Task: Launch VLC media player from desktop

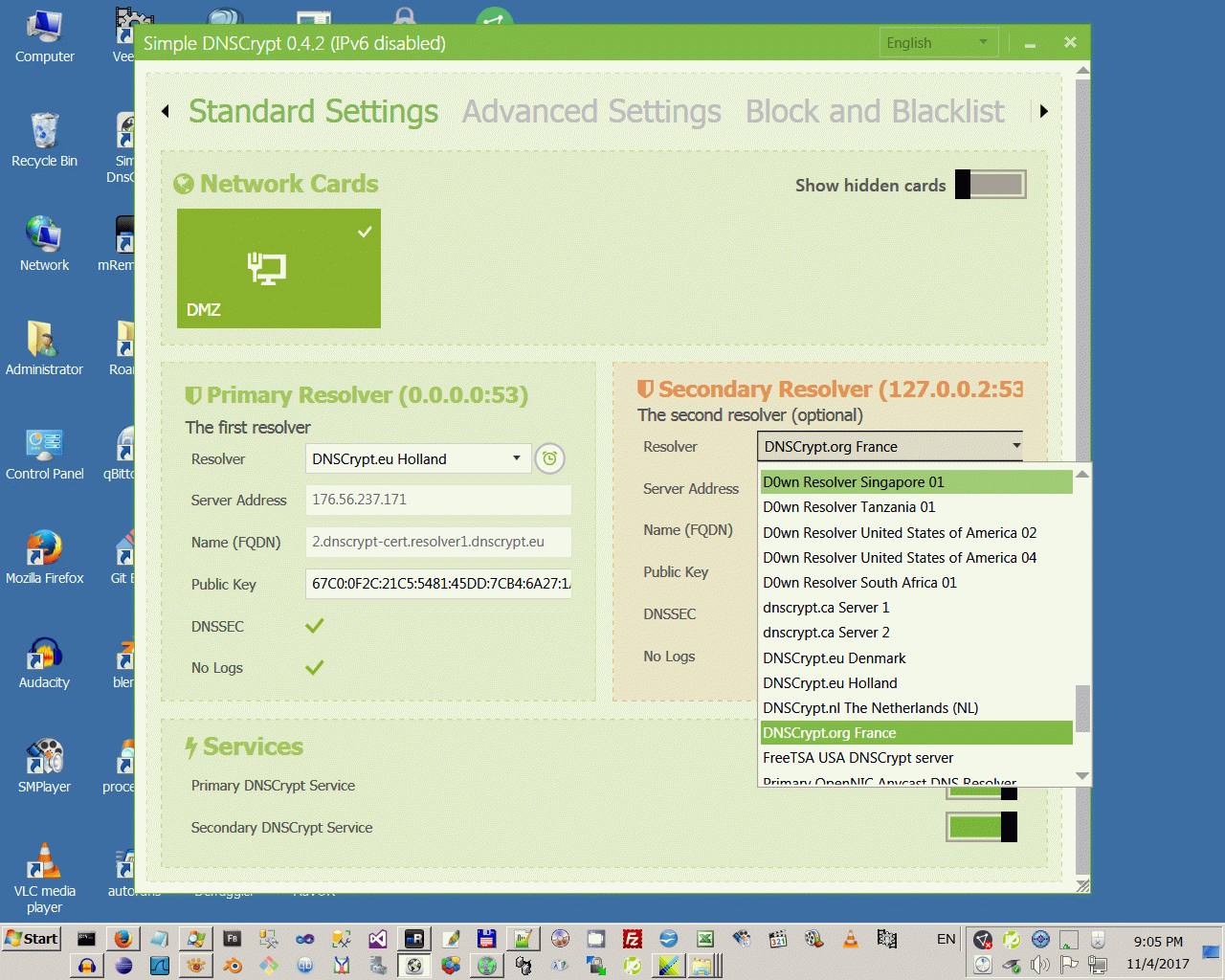Action: click(x=44, y=879)
